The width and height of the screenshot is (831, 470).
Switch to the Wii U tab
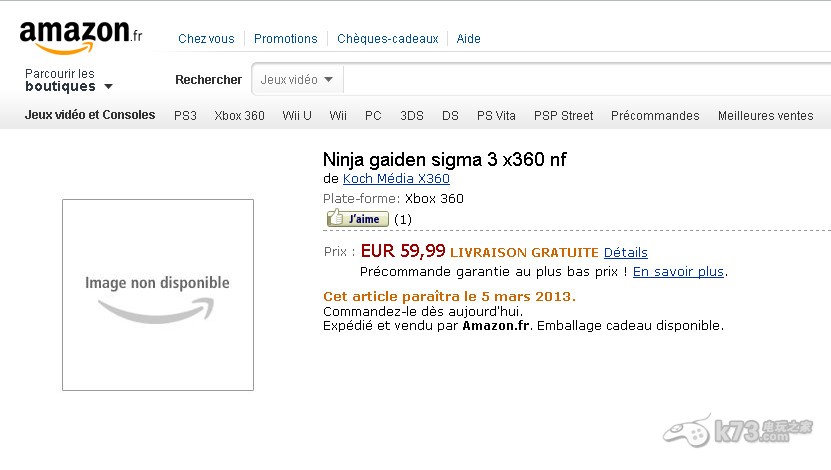[297, 116]
